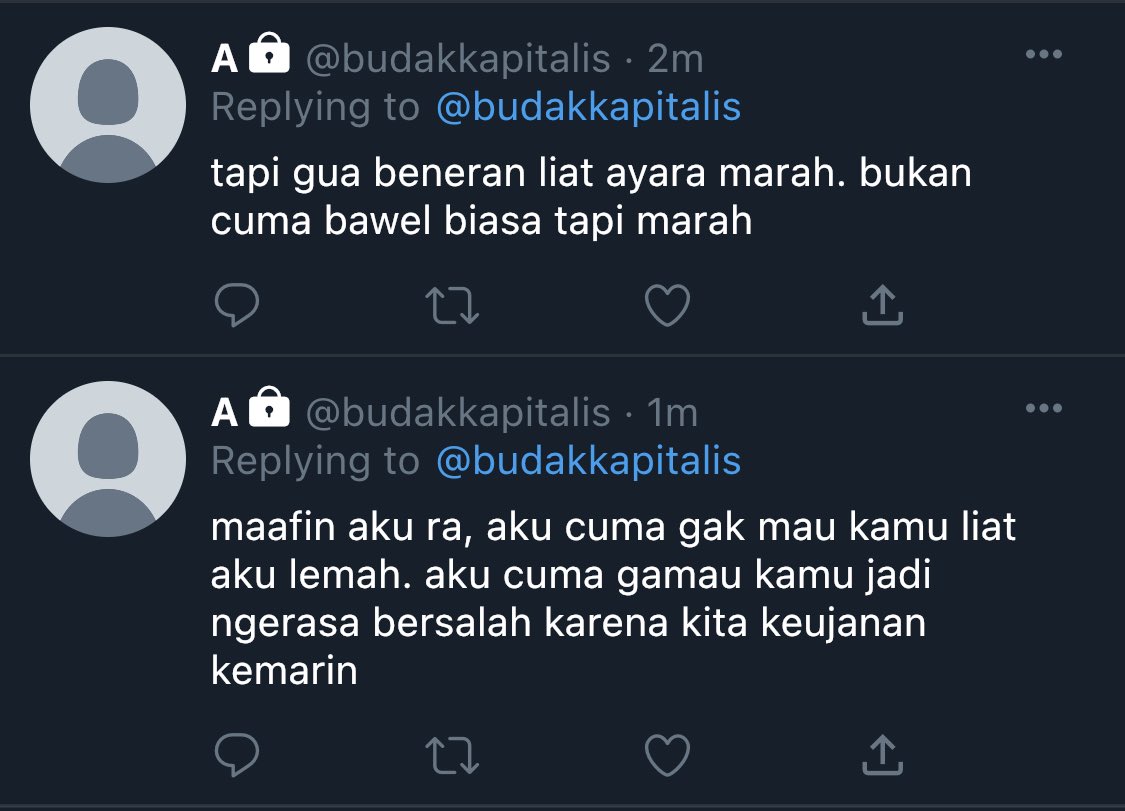The image size is (1125, 811).
Task: Reply to the tweet about ayara marah
Action: (237, 305)
